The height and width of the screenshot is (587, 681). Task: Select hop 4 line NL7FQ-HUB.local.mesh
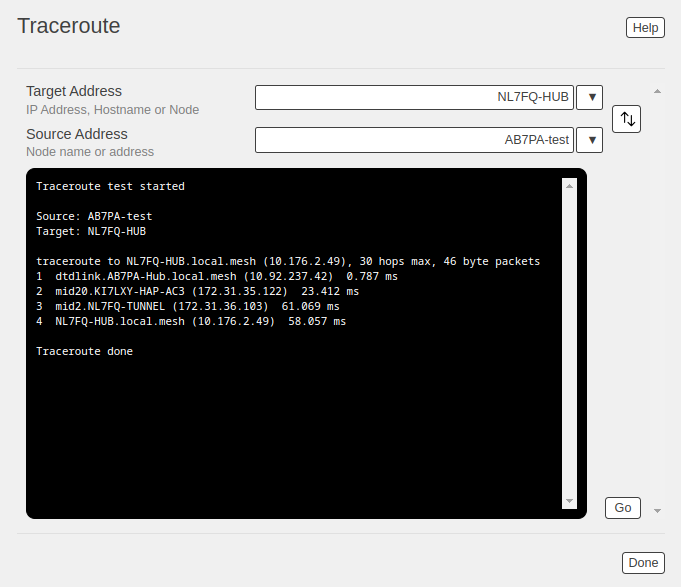coord(191,321)
